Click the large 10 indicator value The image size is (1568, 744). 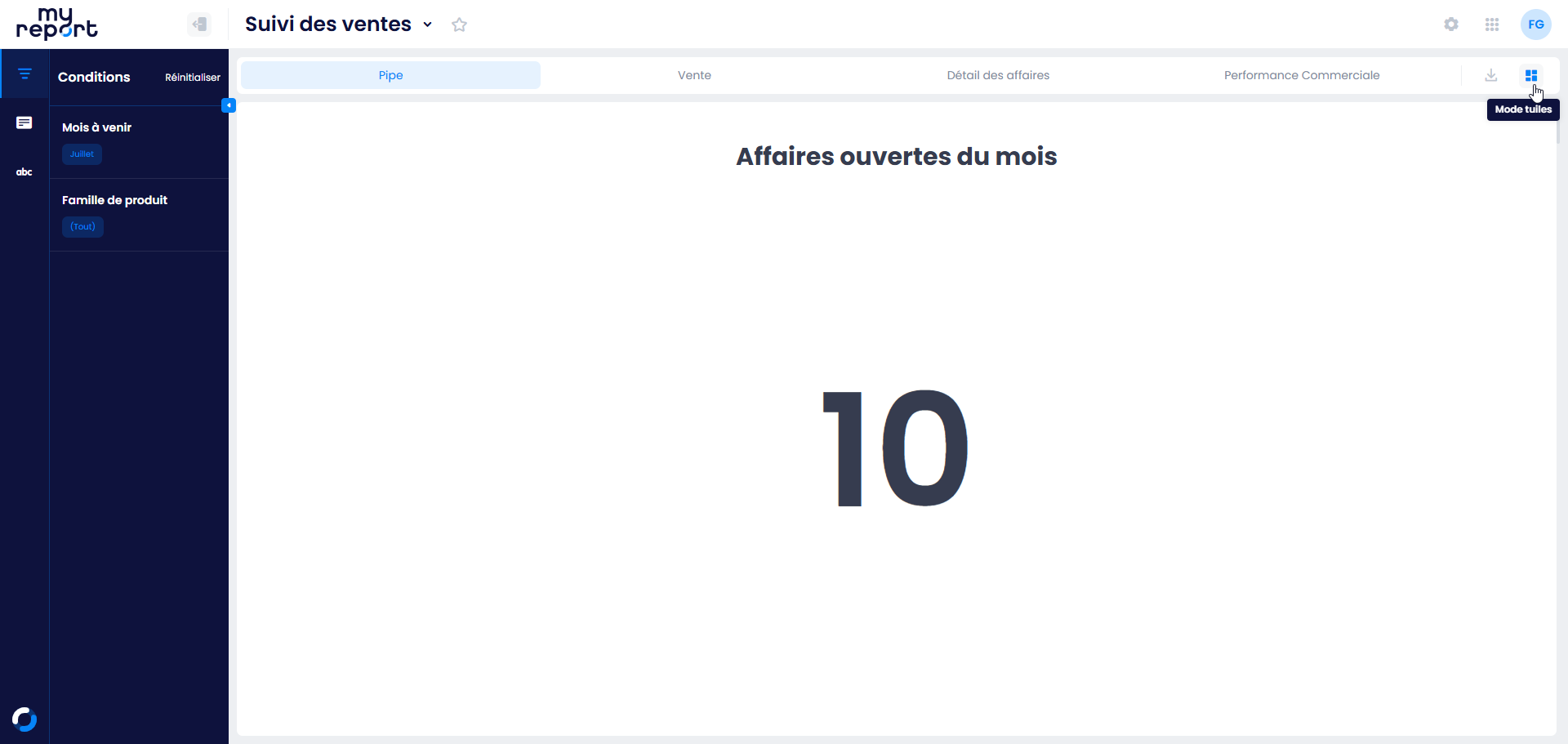coord(896,448)
